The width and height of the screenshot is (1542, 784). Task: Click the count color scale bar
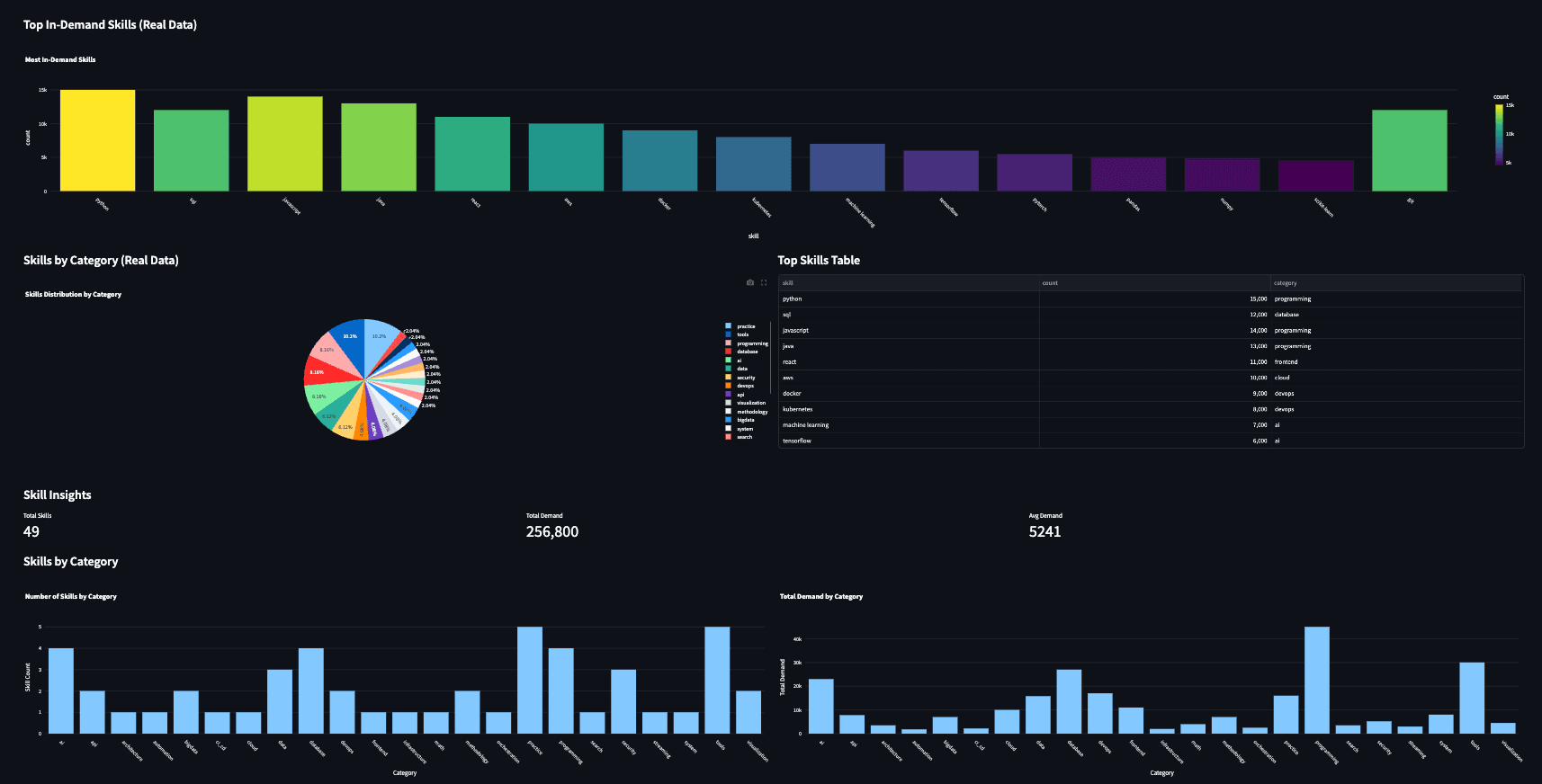pyautogui.click(x=1499, y=135)
